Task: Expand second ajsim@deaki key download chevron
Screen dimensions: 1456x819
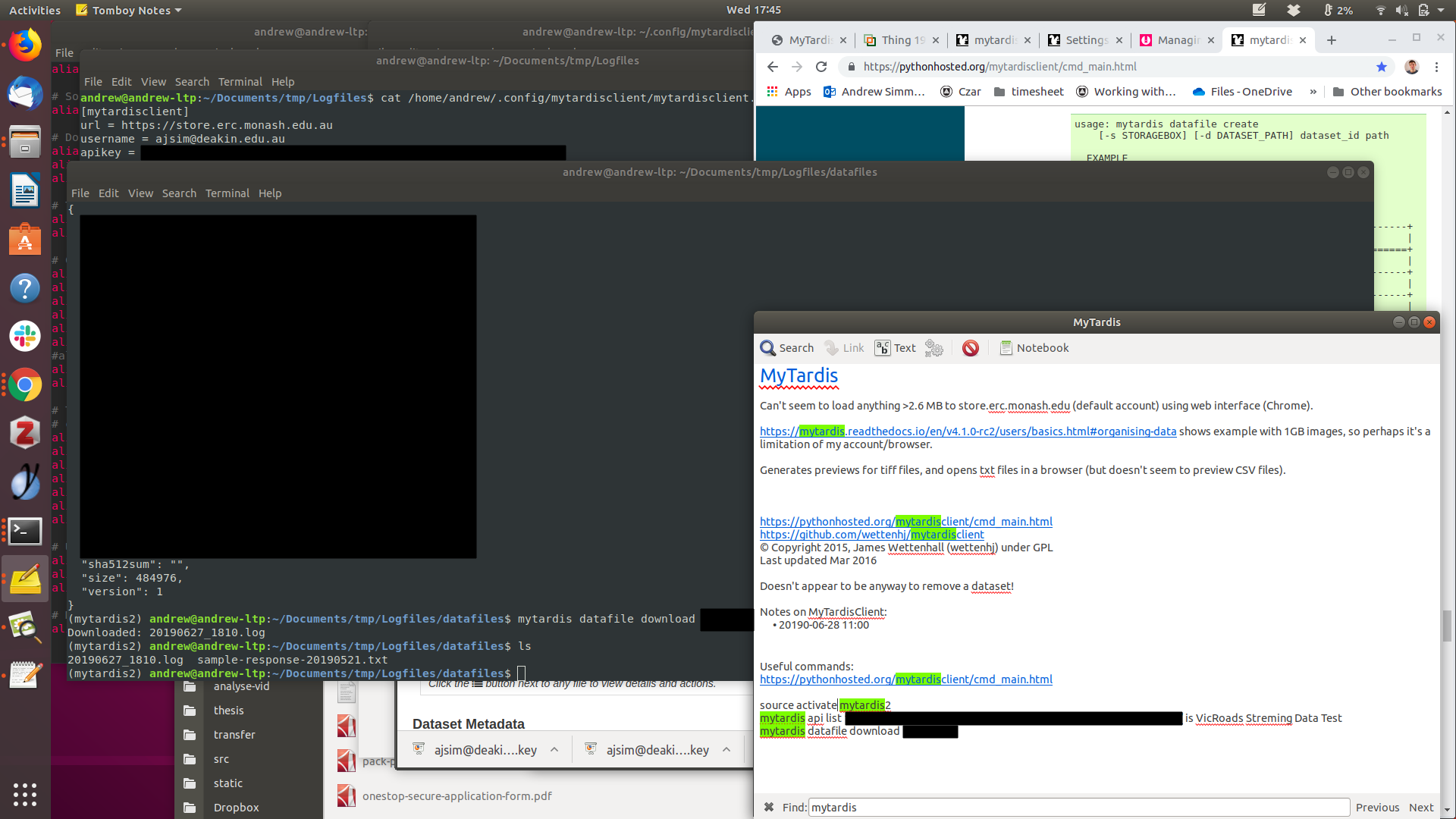Action: pyautogui.click(x=726, y=750)
